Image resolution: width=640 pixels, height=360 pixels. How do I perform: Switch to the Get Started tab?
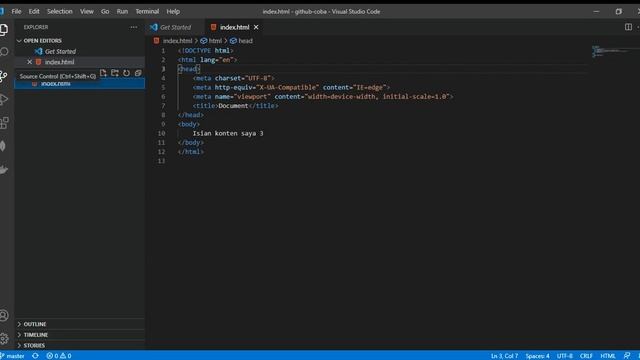176,27
